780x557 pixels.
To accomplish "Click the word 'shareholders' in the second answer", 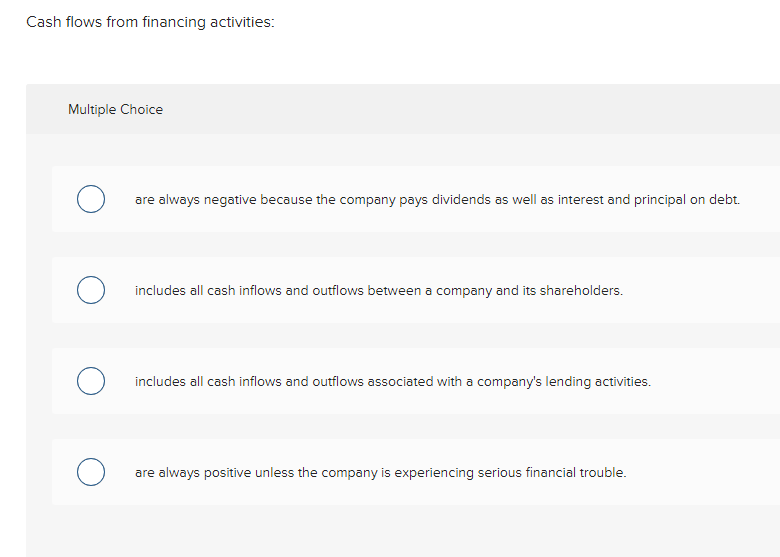I will [581, 290].
